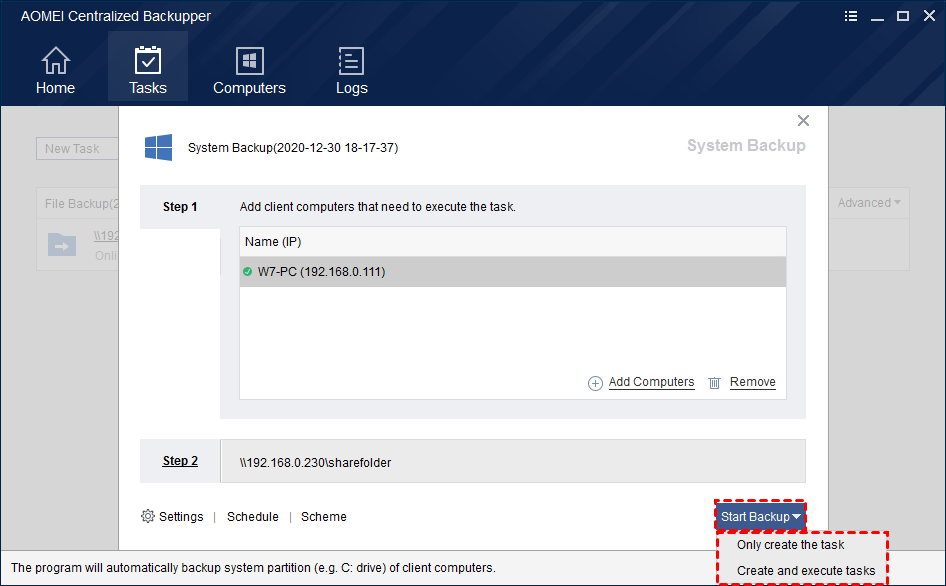Open the Schedule options

pyautogui.click(x=253, y=517)
